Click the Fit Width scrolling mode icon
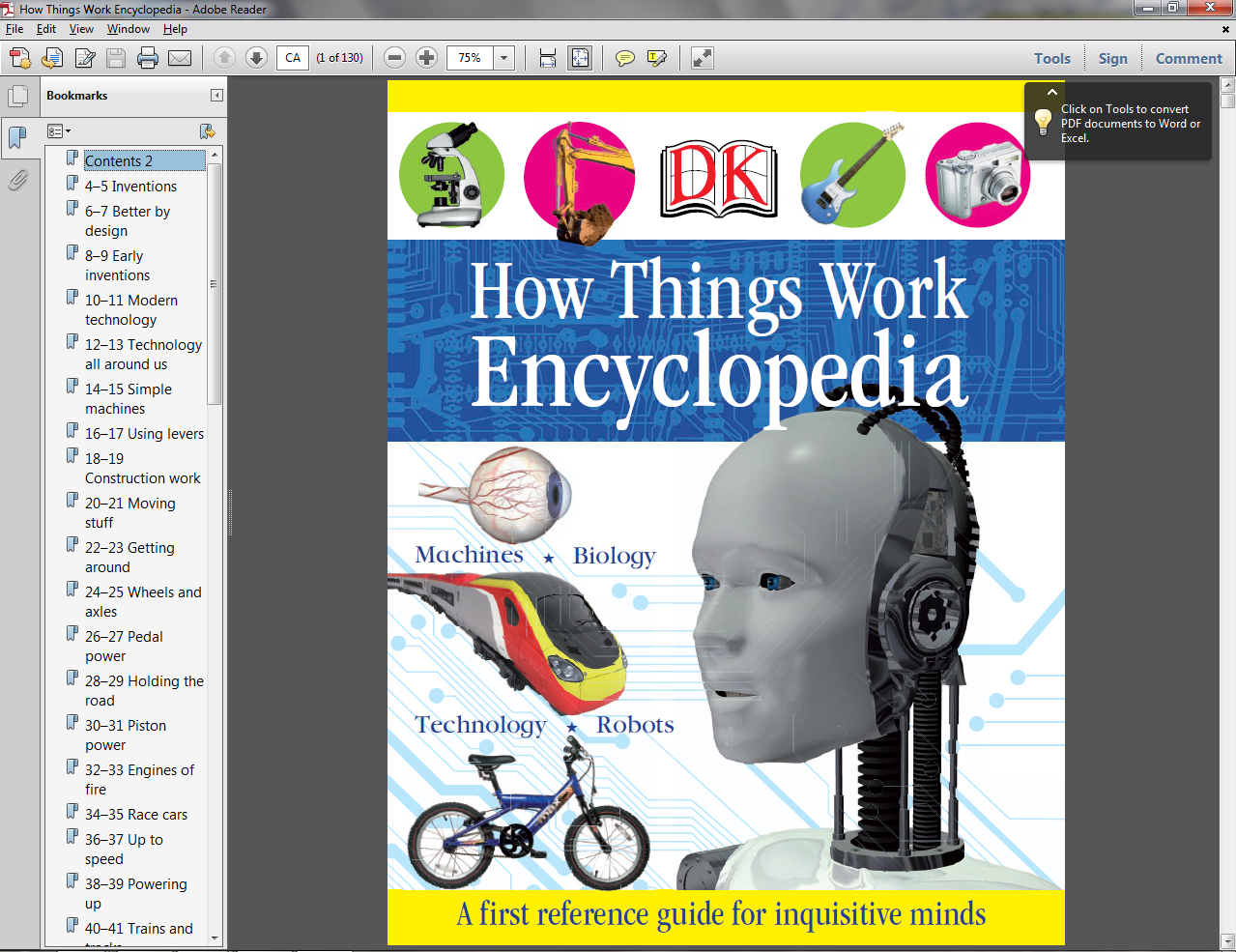The height and width of the screenshot is (952, 1236). (548, 58)
